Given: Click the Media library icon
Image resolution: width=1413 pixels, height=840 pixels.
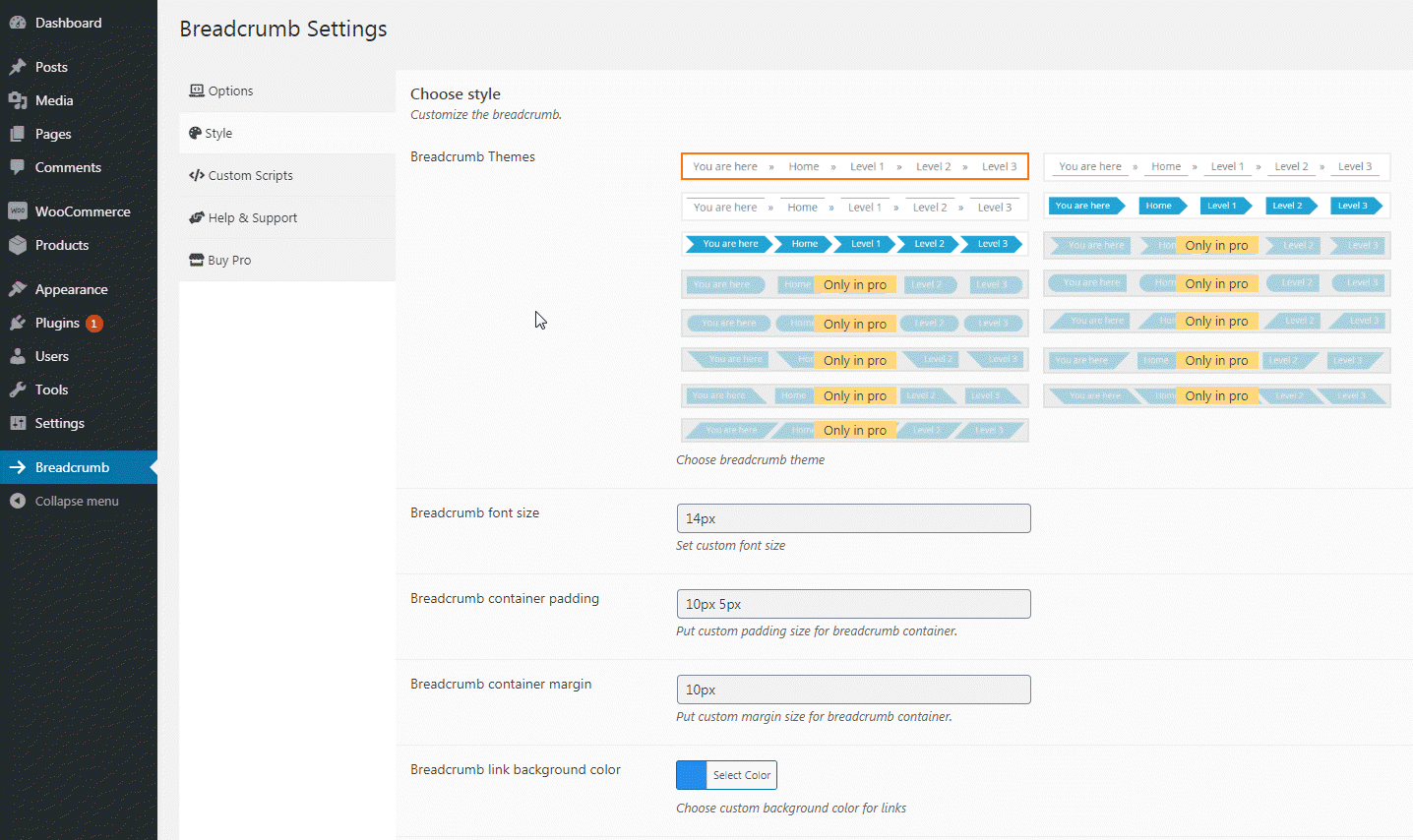Looking at the screenshot, I should tap(18, 100).
